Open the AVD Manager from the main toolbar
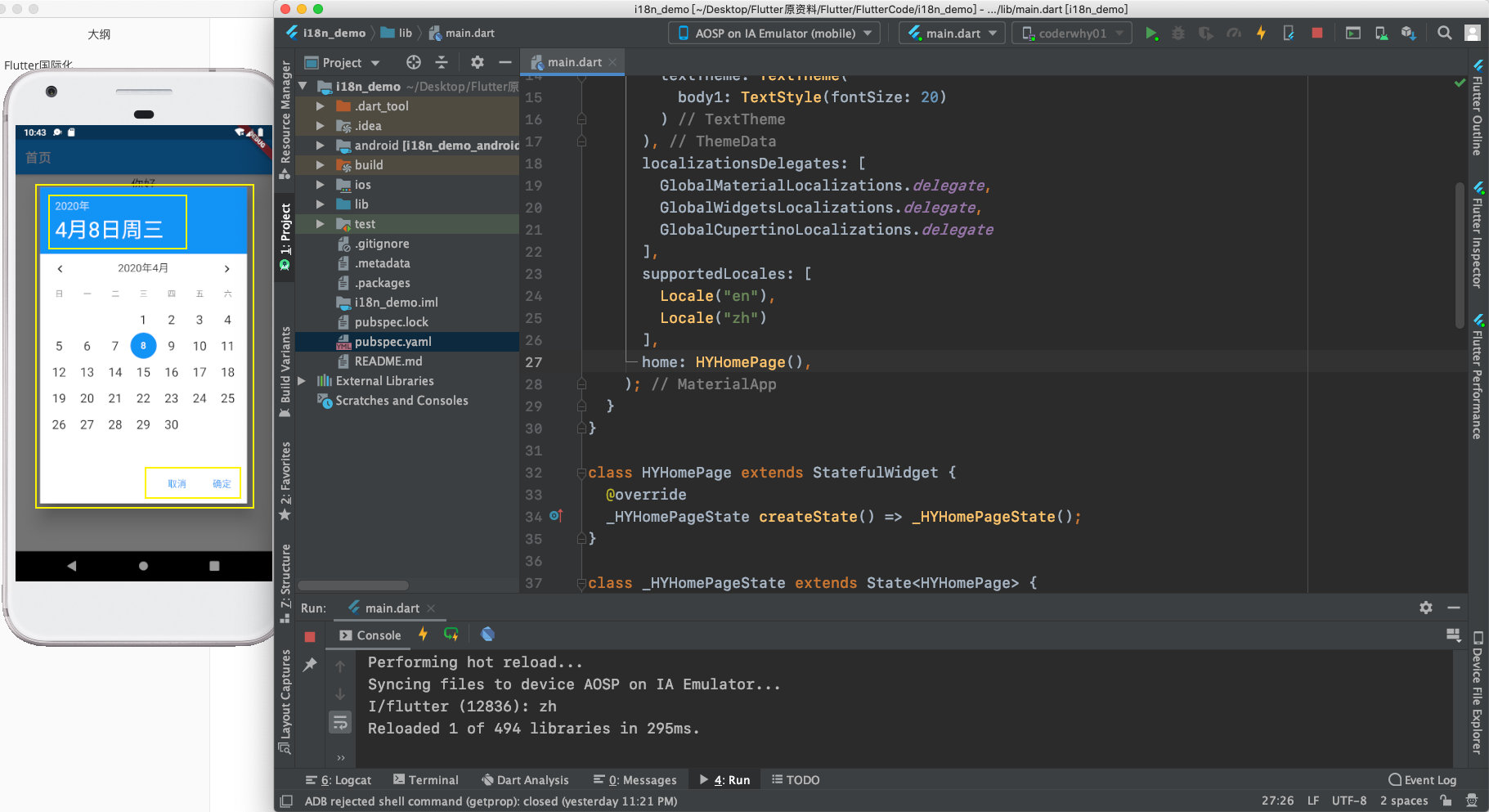 point(1381,34)
